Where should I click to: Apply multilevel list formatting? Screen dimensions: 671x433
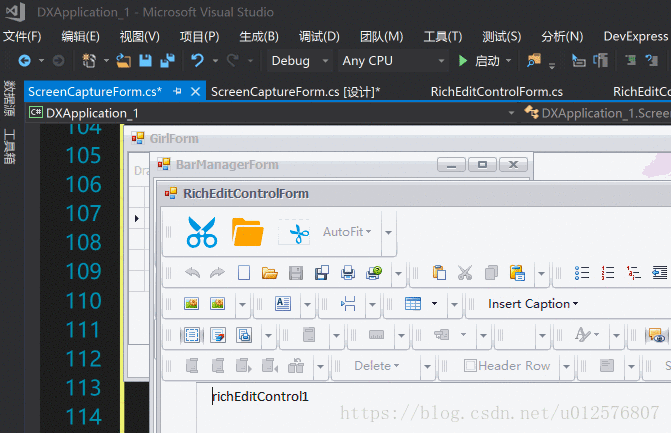[634, 273]
